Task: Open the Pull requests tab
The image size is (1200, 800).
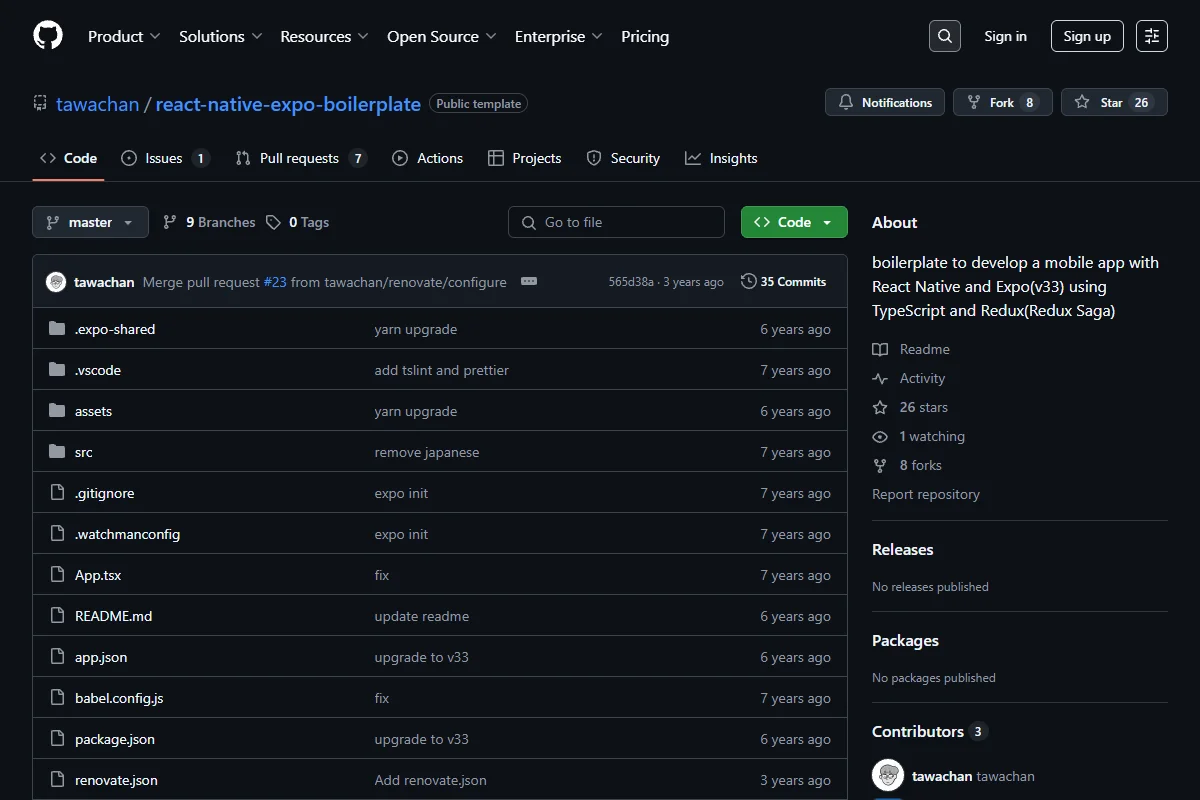Action: [301, 158]
